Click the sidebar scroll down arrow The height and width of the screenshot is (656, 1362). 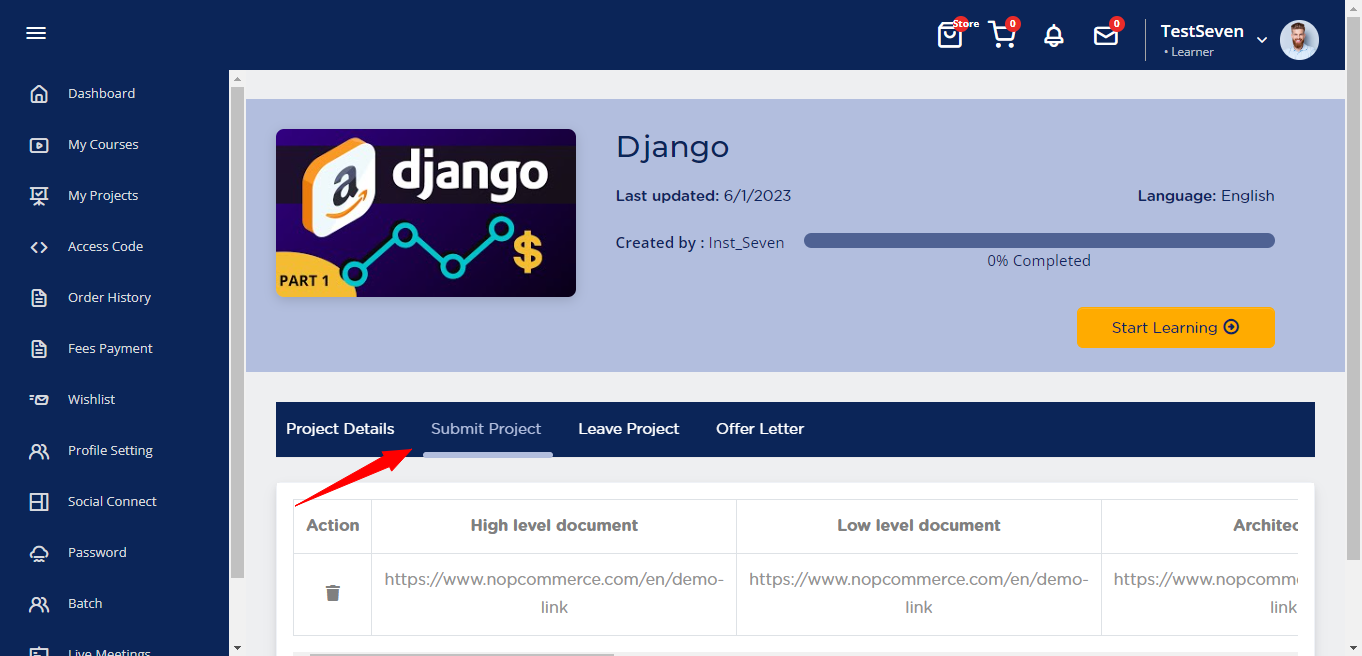237,647
